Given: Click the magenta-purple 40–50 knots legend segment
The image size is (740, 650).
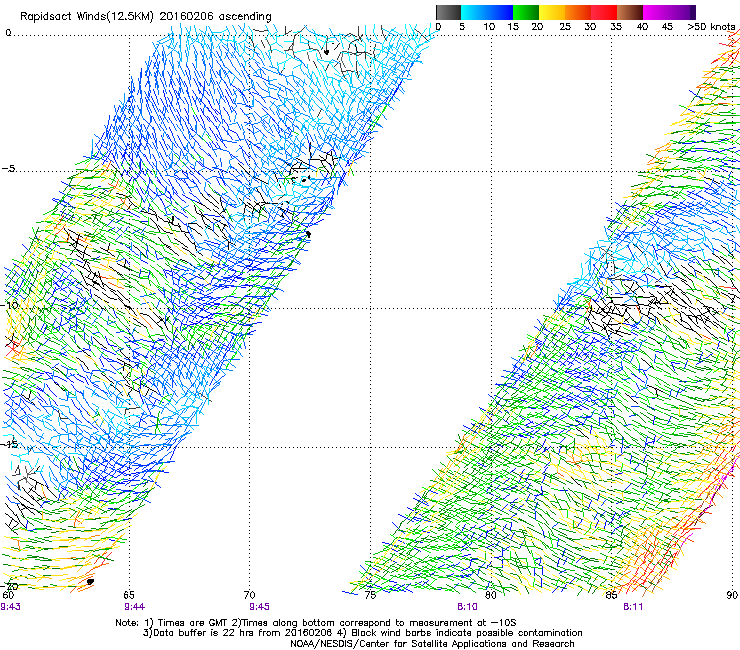Looking at the screenshot, I should coord(669,12).
